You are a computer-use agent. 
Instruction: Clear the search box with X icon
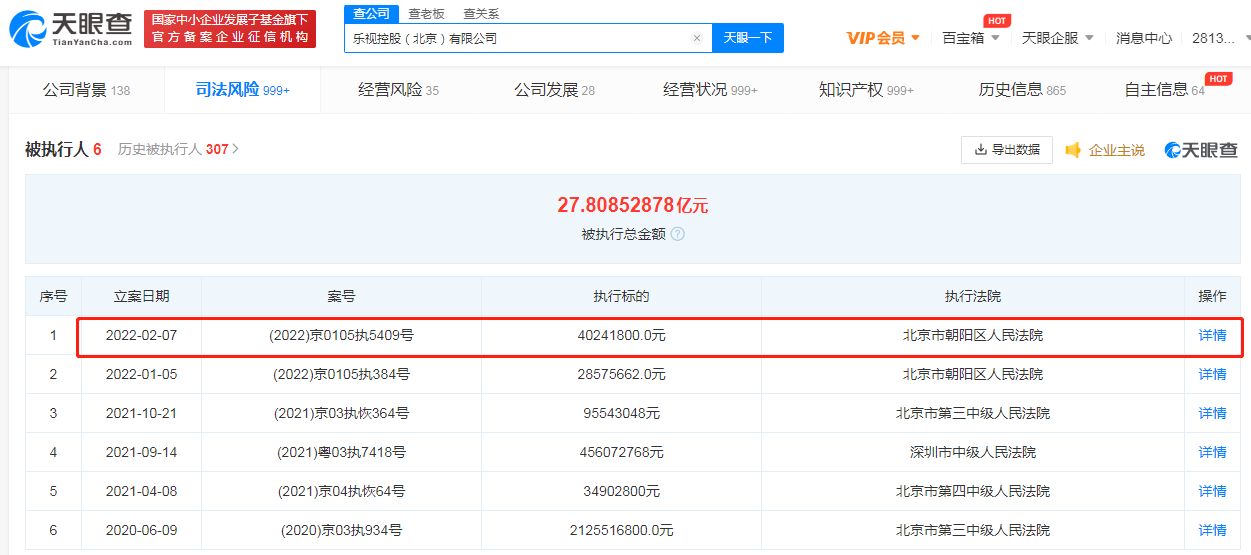[x=697, y=39]
